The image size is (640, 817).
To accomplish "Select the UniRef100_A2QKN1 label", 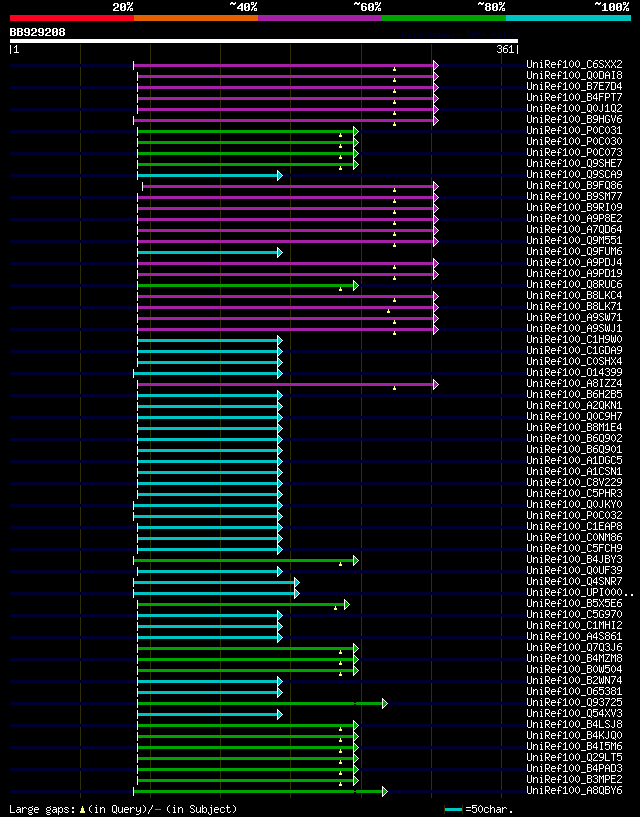I will pos(574,405).
